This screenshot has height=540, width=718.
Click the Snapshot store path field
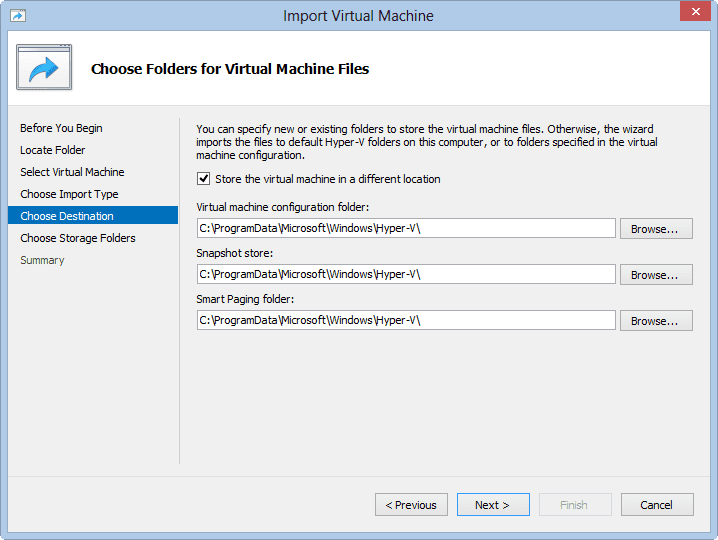[x=406, y=274]
